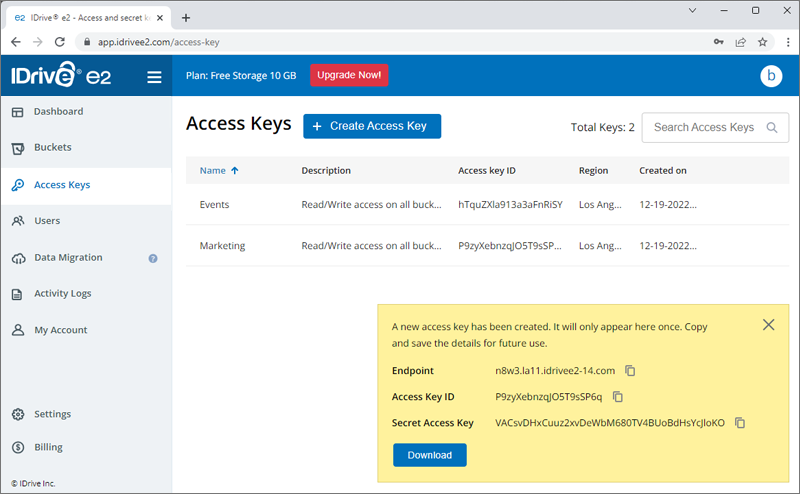Close the IDrive e2 browser tab
Image resolution: width=800 pixels, height=494 pixels.
160,18
